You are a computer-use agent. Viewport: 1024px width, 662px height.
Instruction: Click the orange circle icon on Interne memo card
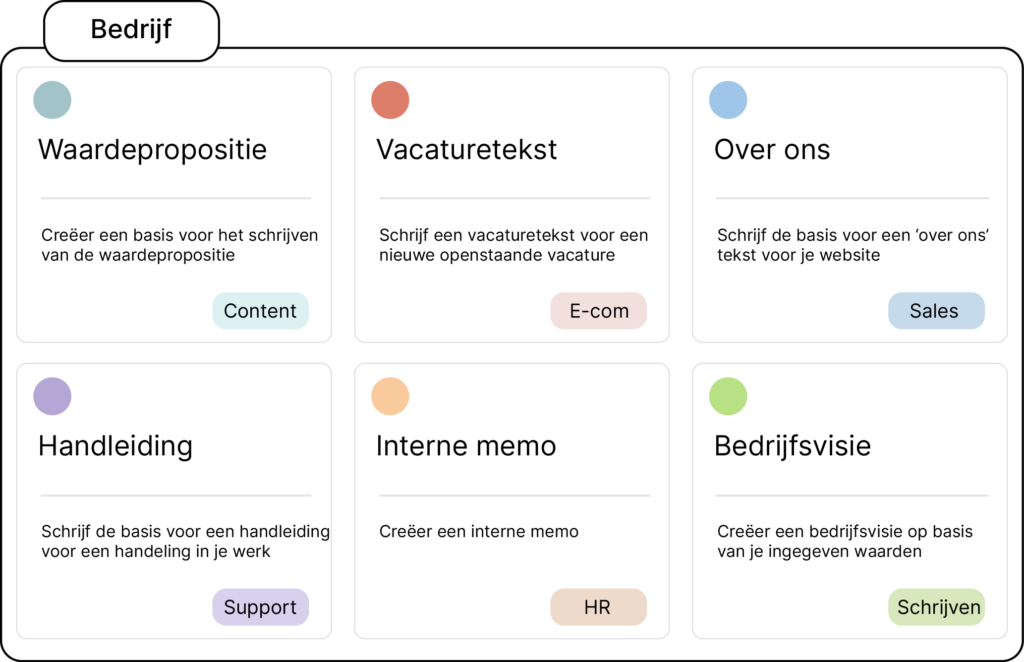point(390,396)
